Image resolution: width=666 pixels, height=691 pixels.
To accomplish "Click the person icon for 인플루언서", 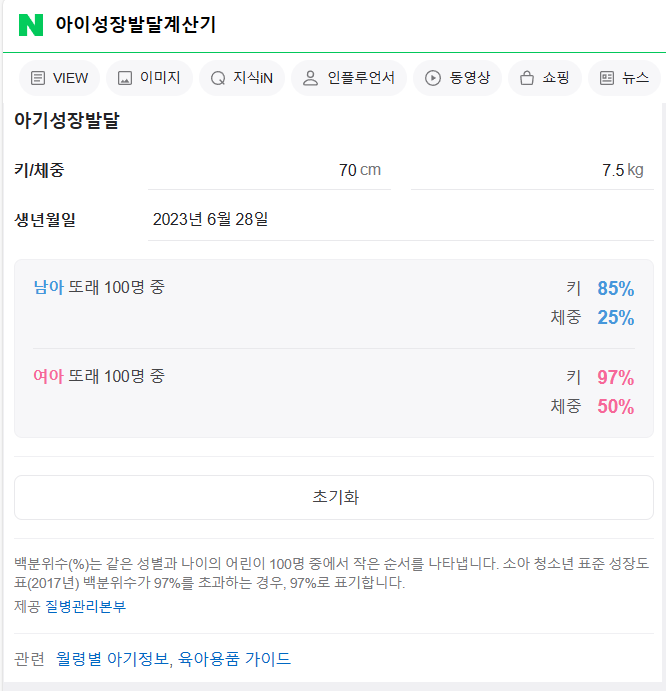I will coord(310,78).
